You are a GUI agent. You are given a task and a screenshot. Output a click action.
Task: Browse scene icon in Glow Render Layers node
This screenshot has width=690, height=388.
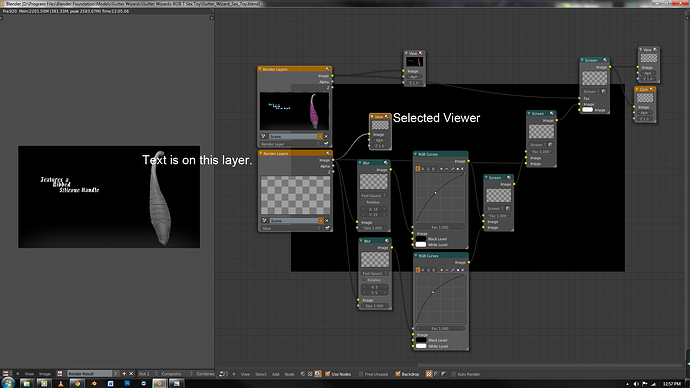click(x=264, y=220)
